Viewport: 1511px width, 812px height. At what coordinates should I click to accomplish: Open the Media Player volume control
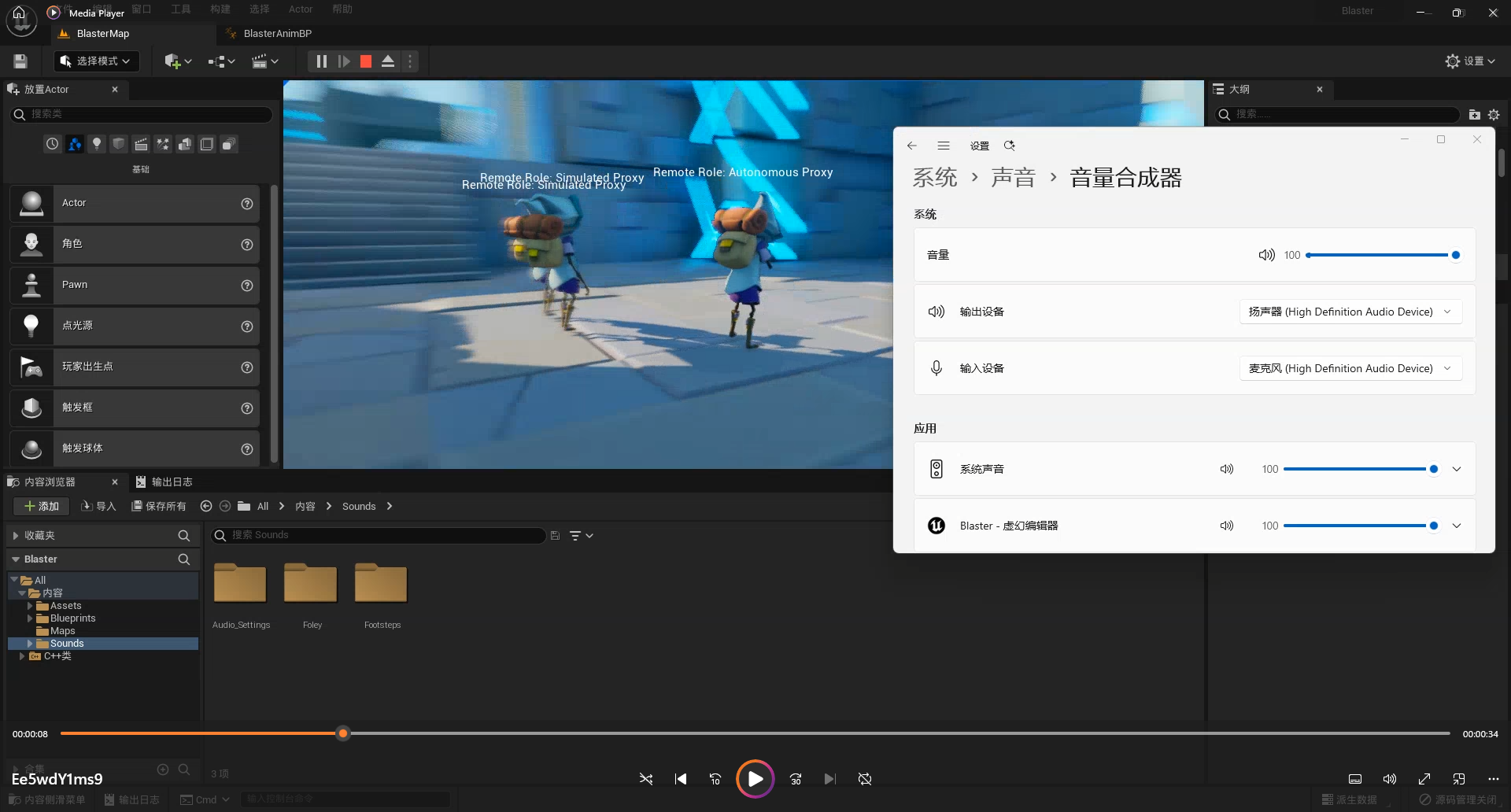point(1390,779)
